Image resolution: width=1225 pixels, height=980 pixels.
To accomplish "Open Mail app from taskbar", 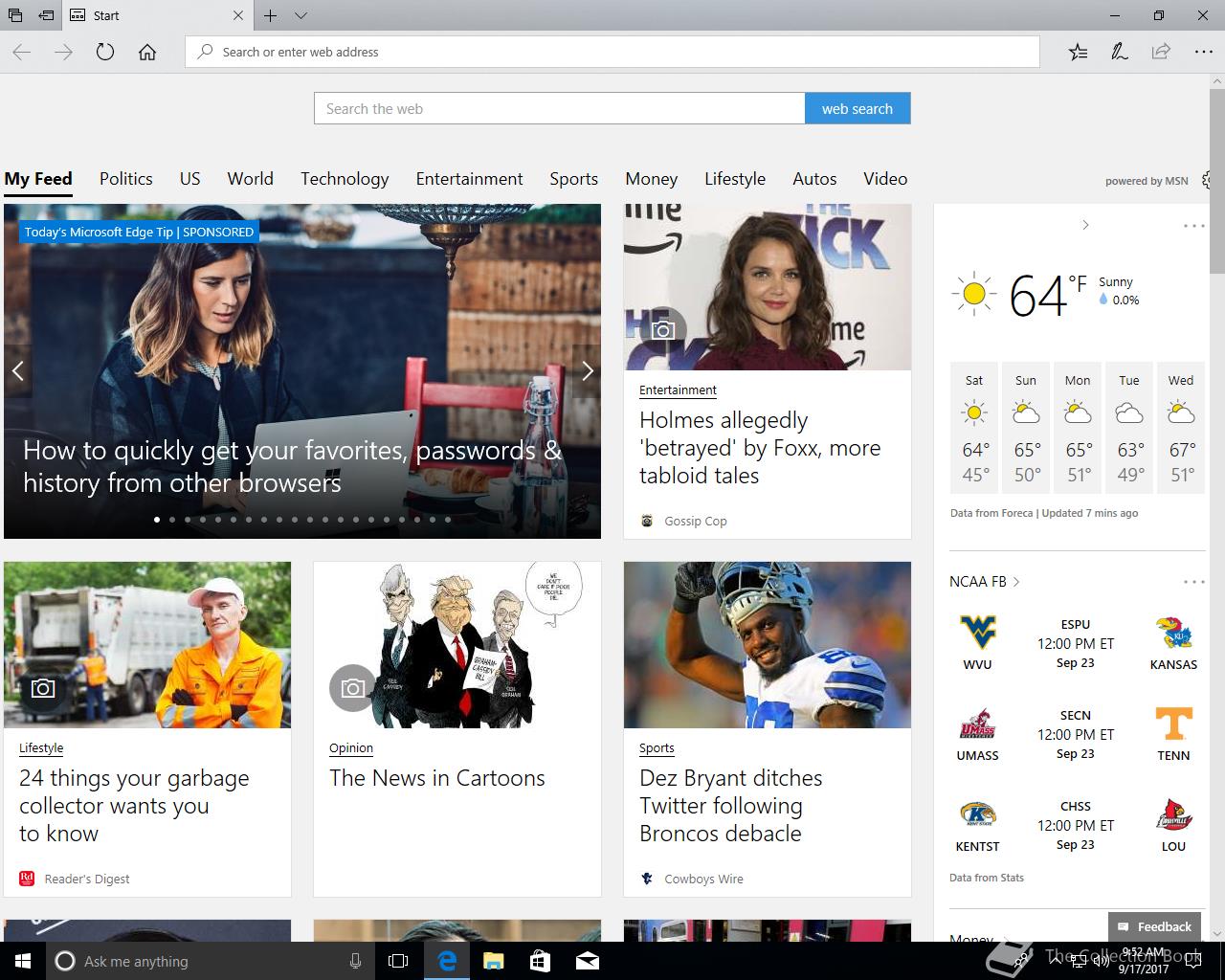I will click(587, 961).
